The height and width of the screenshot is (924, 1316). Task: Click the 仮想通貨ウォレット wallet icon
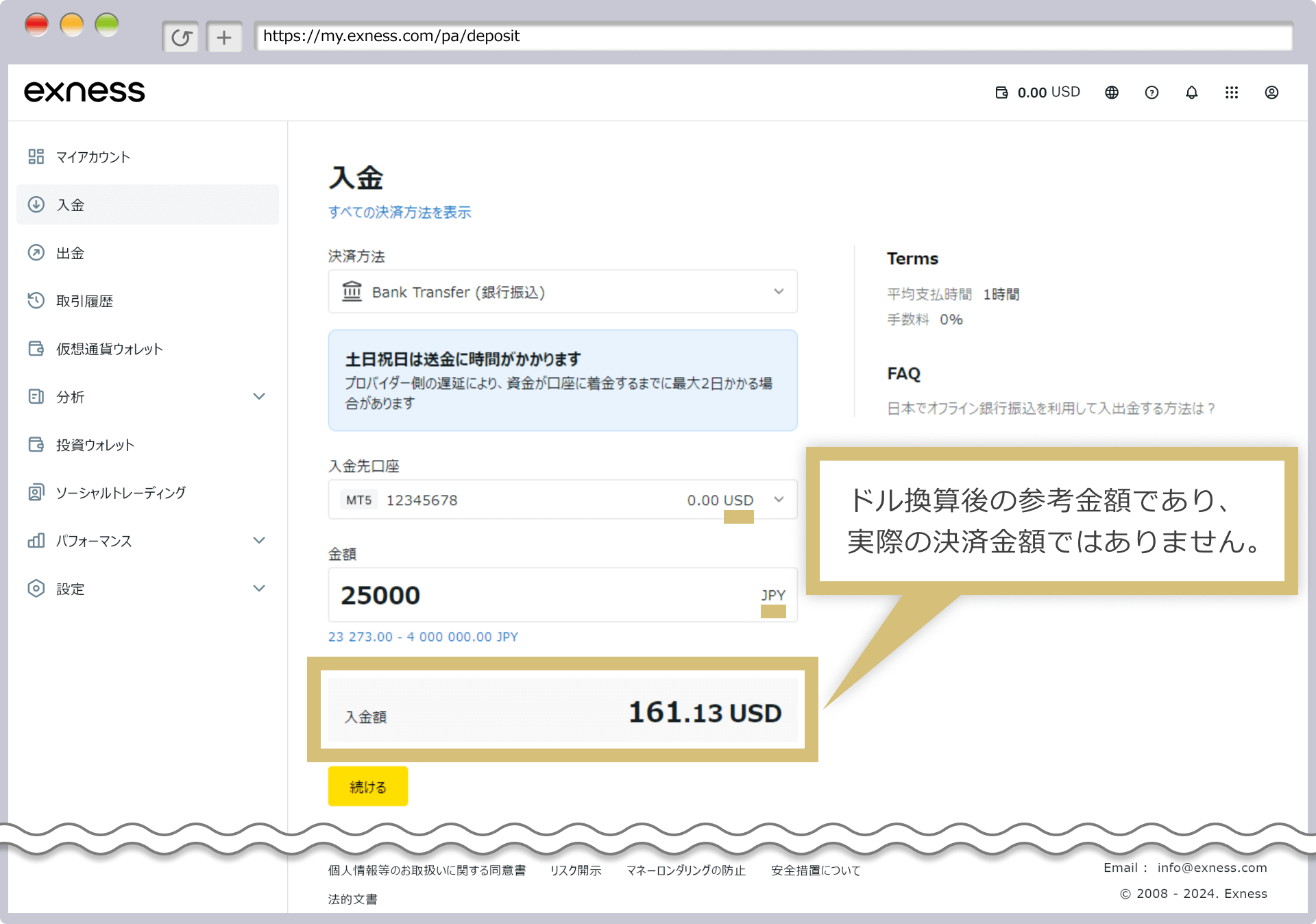(x=36, y=349)
